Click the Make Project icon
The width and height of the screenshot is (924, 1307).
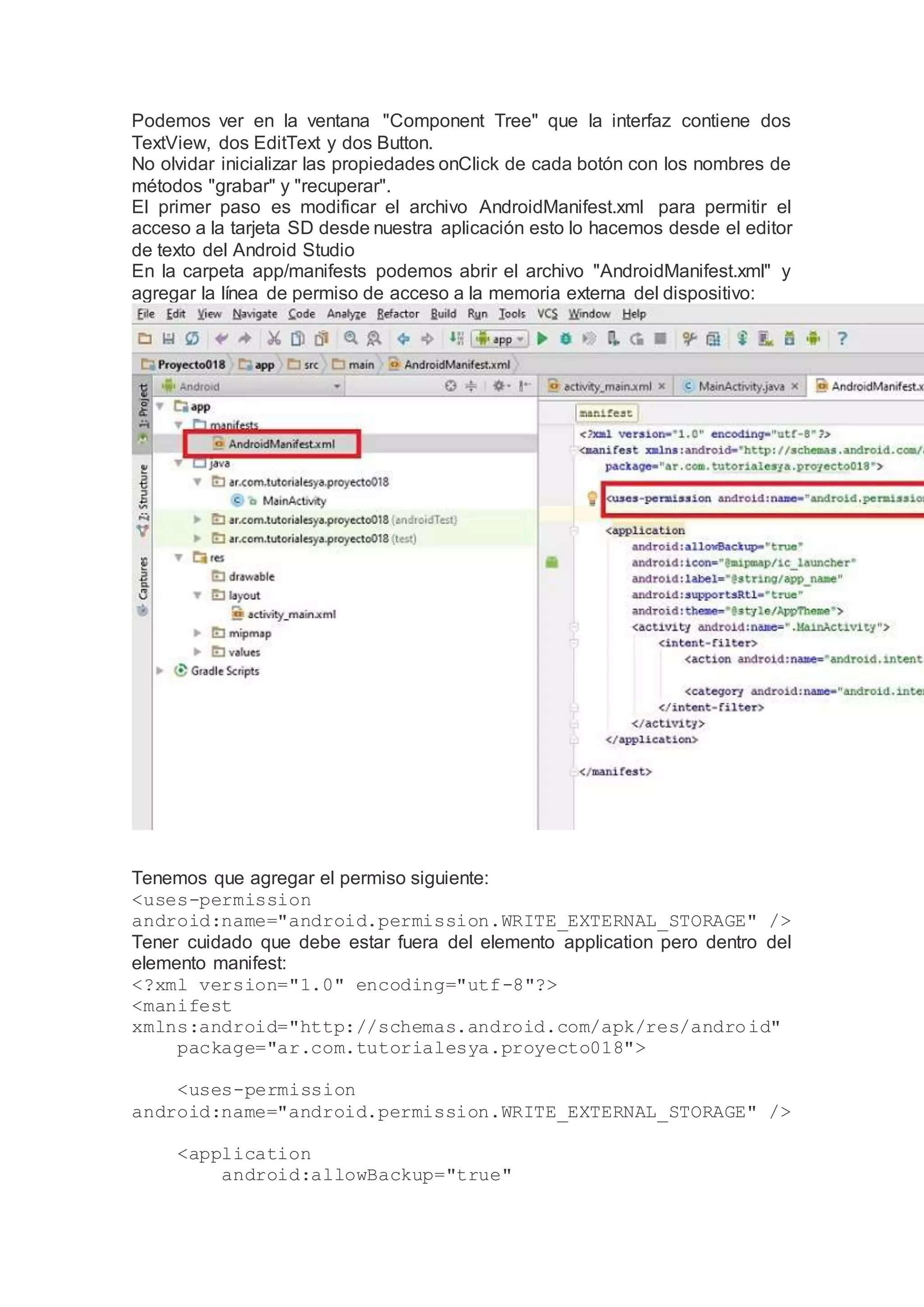[x=456, y=338]
